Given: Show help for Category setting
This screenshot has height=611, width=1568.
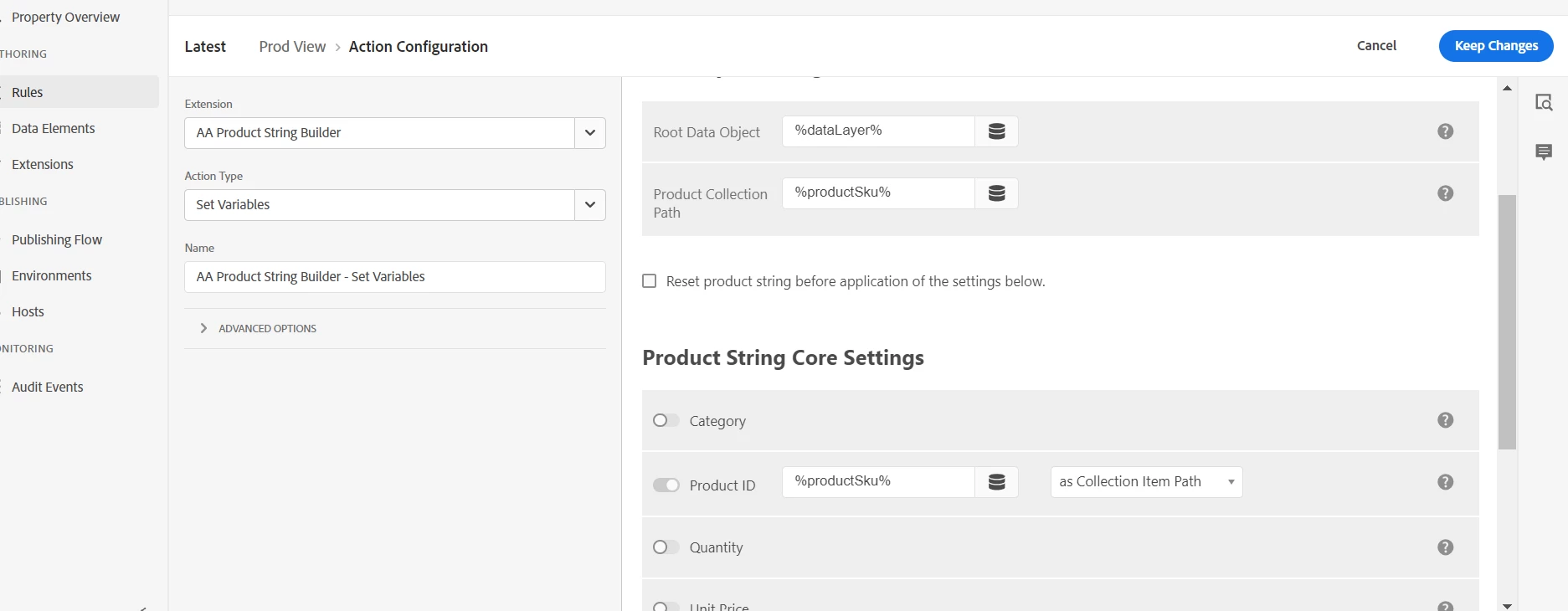Looking at the screenshot, I should click(x=1445, y=420).
